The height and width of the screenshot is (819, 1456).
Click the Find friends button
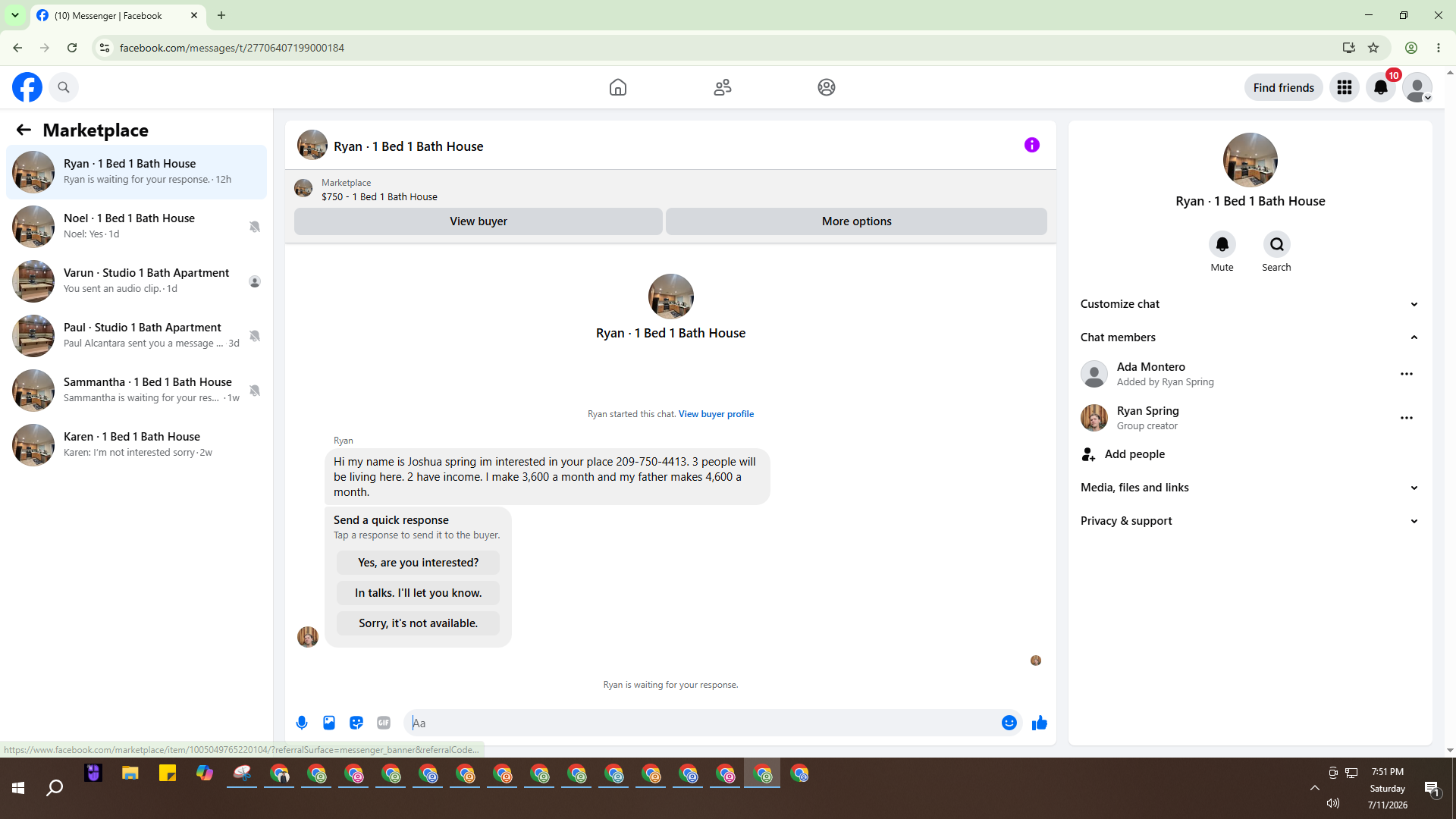(1284, 87)
